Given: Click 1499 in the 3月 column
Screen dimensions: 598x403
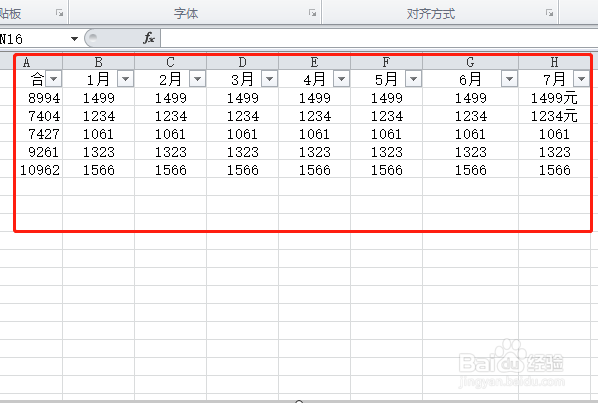Looking at the screenshot, I should click(243, 98).
